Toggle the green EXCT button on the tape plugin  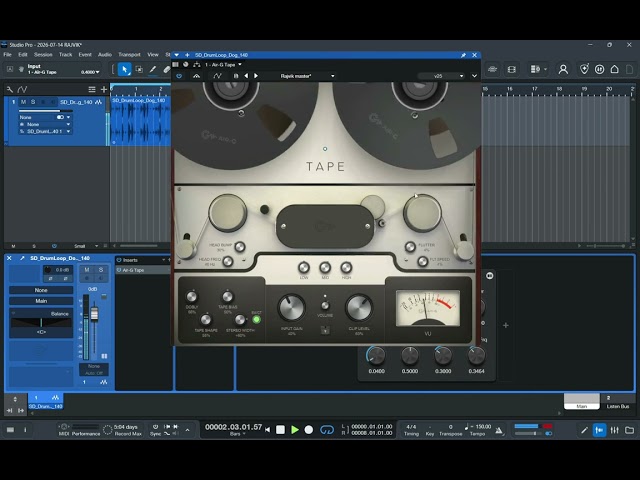pos(256,320)
